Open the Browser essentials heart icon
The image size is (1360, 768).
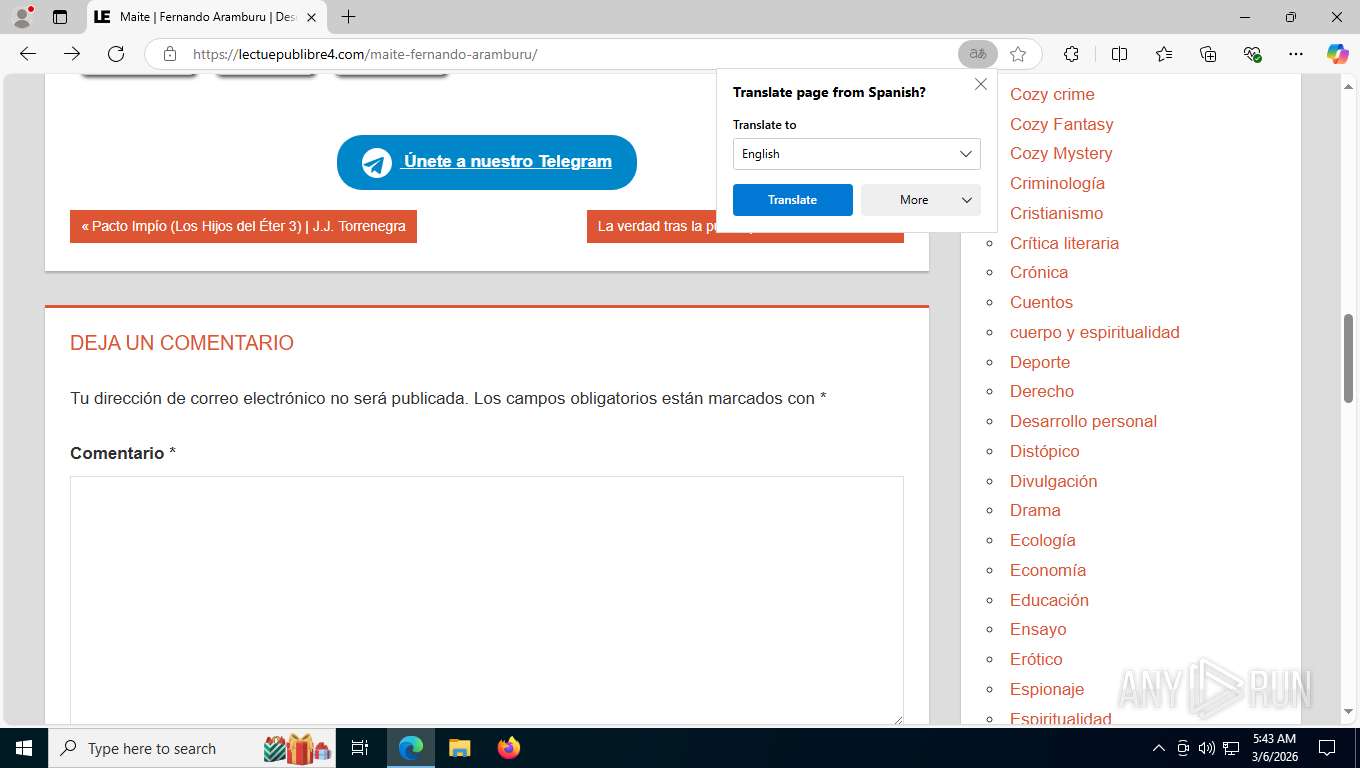tap(1252, 54)
